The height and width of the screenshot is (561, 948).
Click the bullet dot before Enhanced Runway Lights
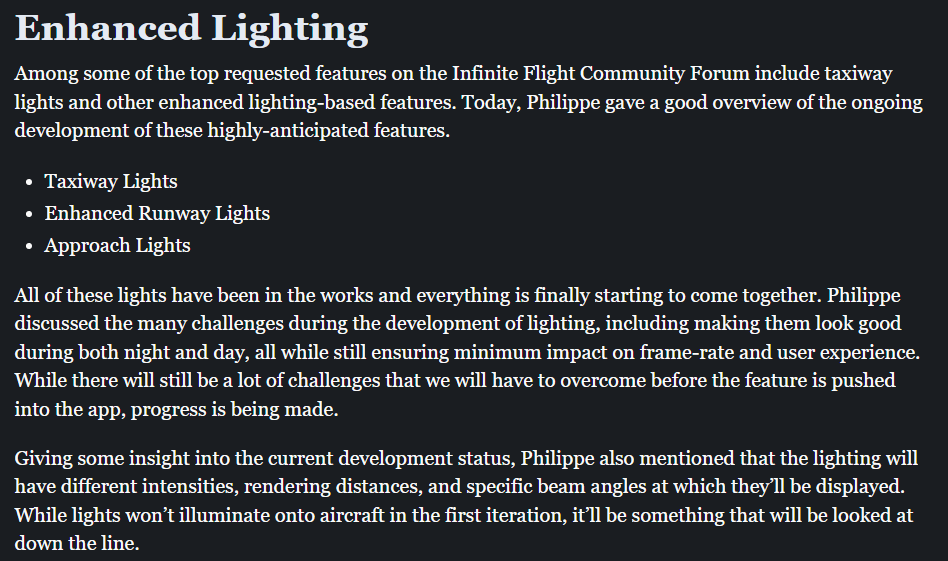[x=31, y=214]
